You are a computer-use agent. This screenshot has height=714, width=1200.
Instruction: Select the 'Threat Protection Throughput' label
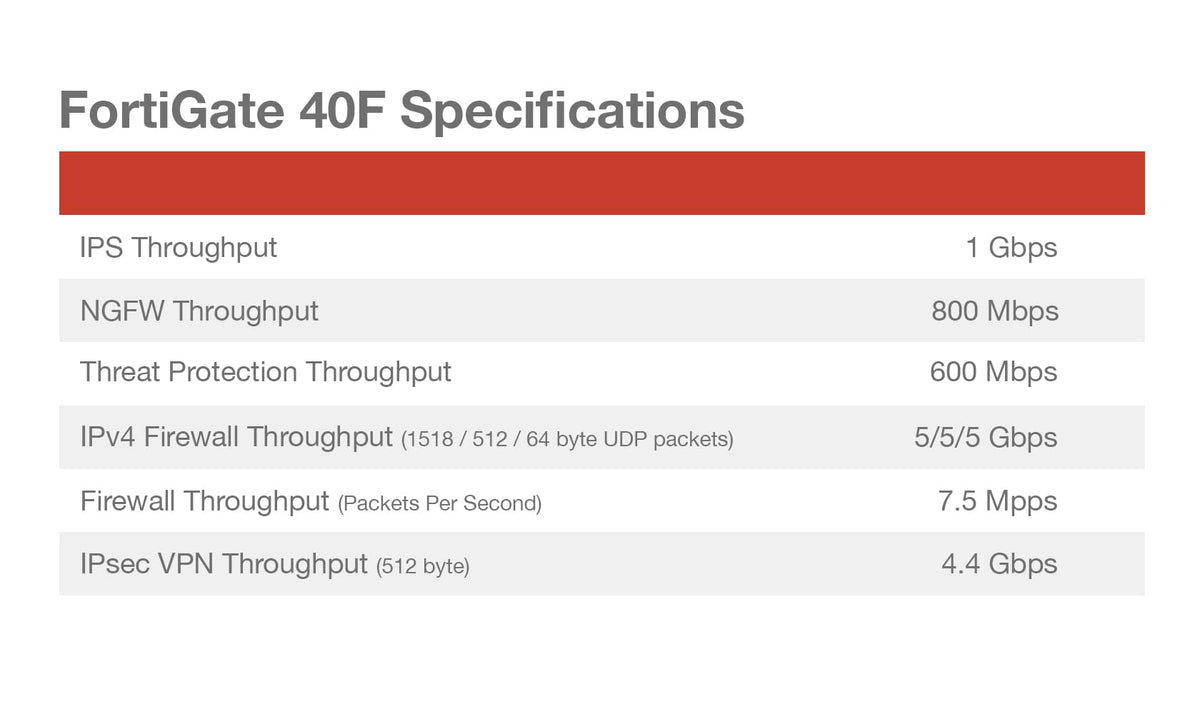pyautogui.click(x=265, y=372)
